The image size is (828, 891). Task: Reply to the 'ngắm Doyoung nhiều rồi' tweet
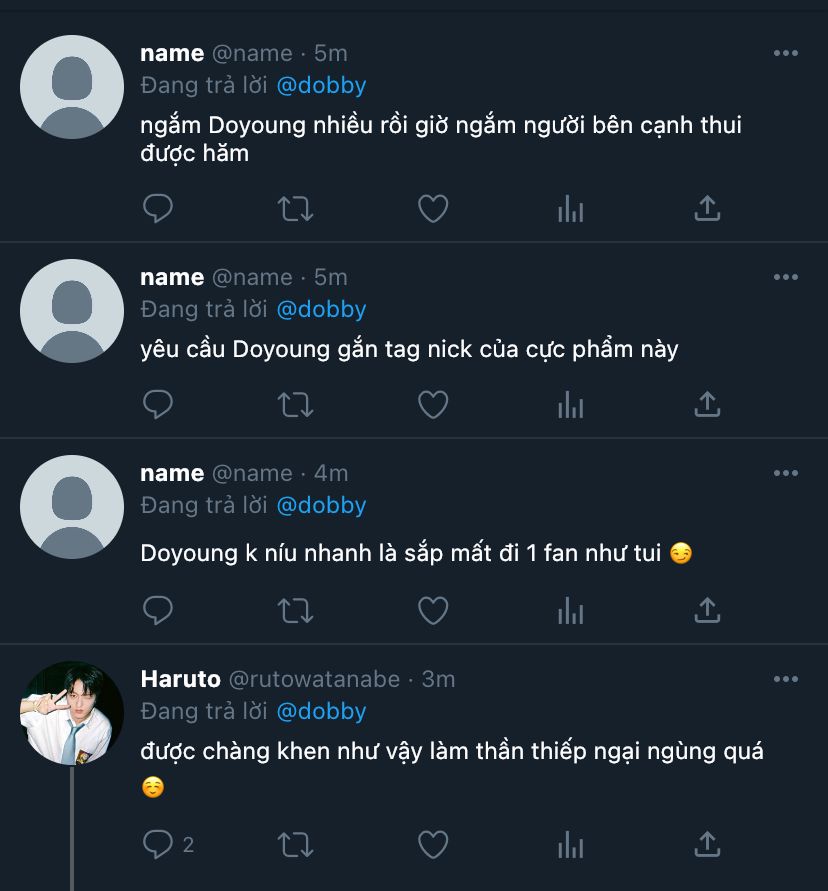(x=158, y=209)
